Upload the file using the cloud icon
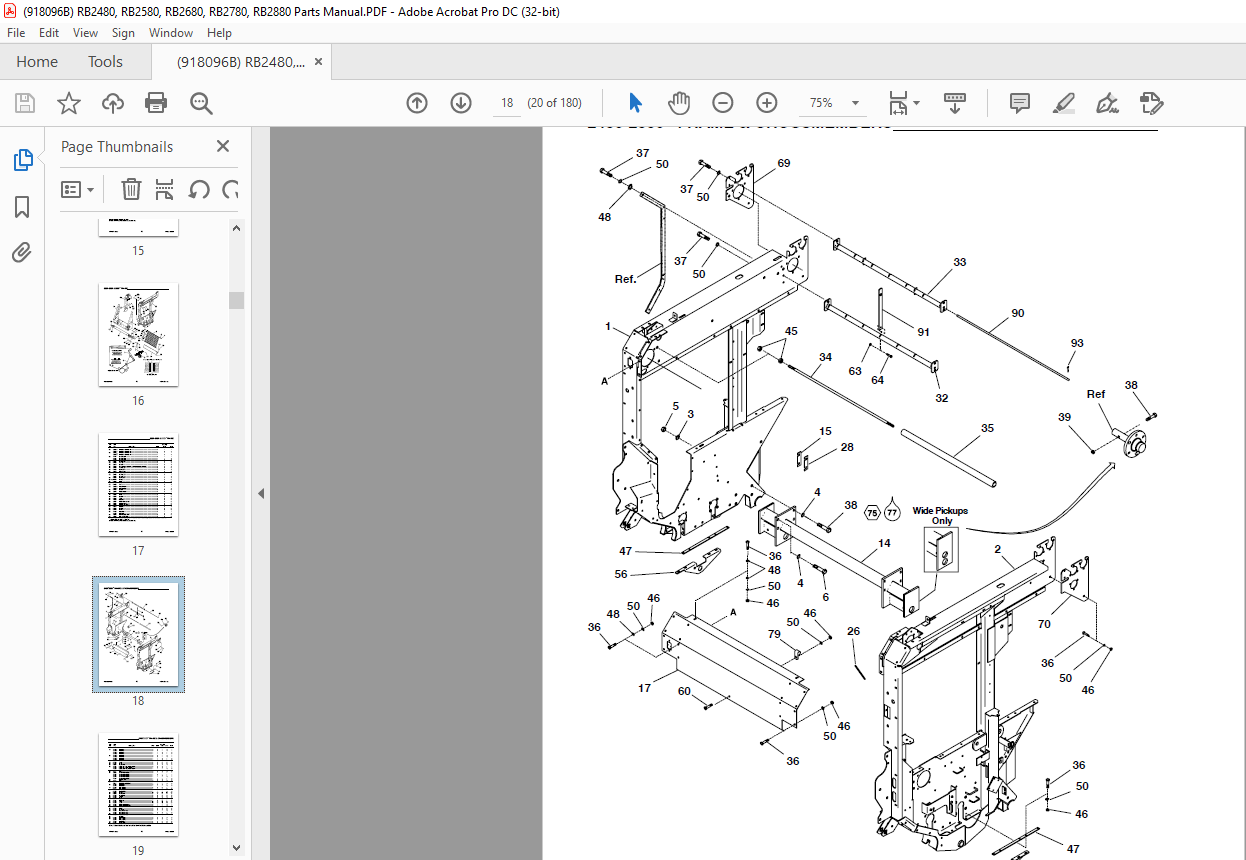The height and width of the screenshot is (860, 1246). click(113, 103)
